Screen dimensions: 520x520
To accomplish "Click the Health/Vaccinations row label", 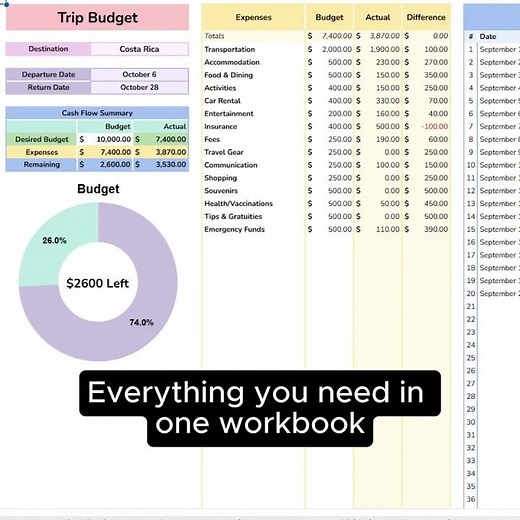I will click(238, 204).
